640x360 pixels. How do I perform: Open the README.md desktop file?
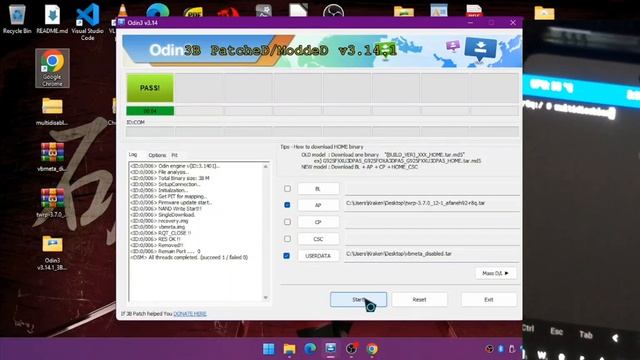[x=52, y=18]
